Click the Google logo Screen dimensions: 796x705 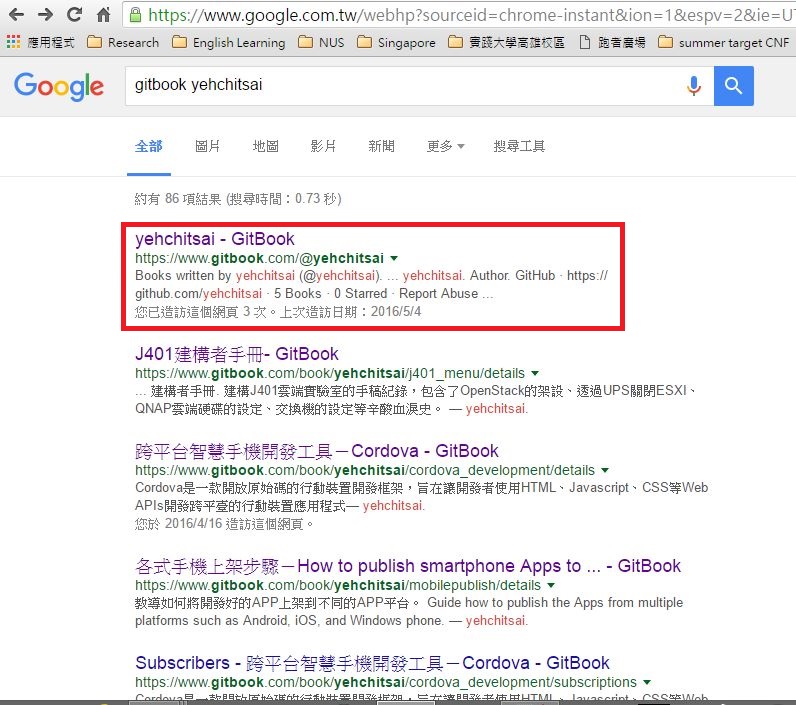(59, 86)
